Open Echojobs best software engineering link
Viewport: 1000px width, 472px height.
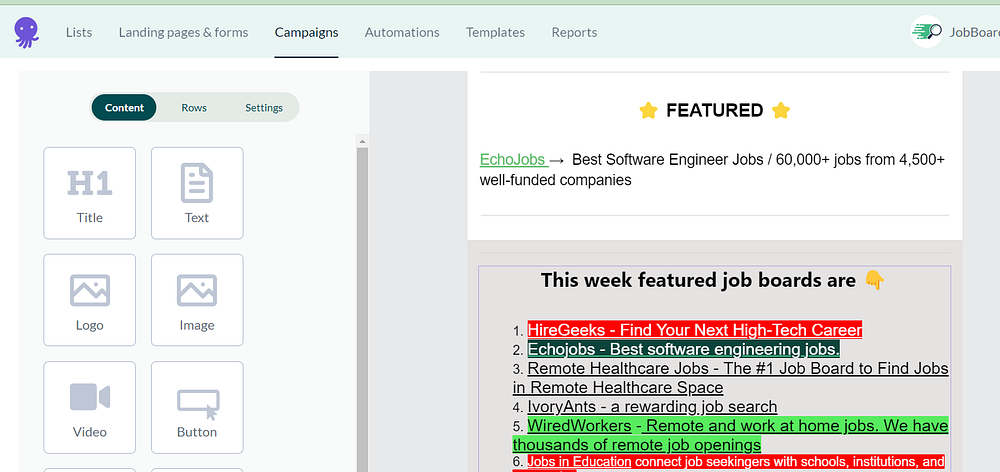[684, 349]
